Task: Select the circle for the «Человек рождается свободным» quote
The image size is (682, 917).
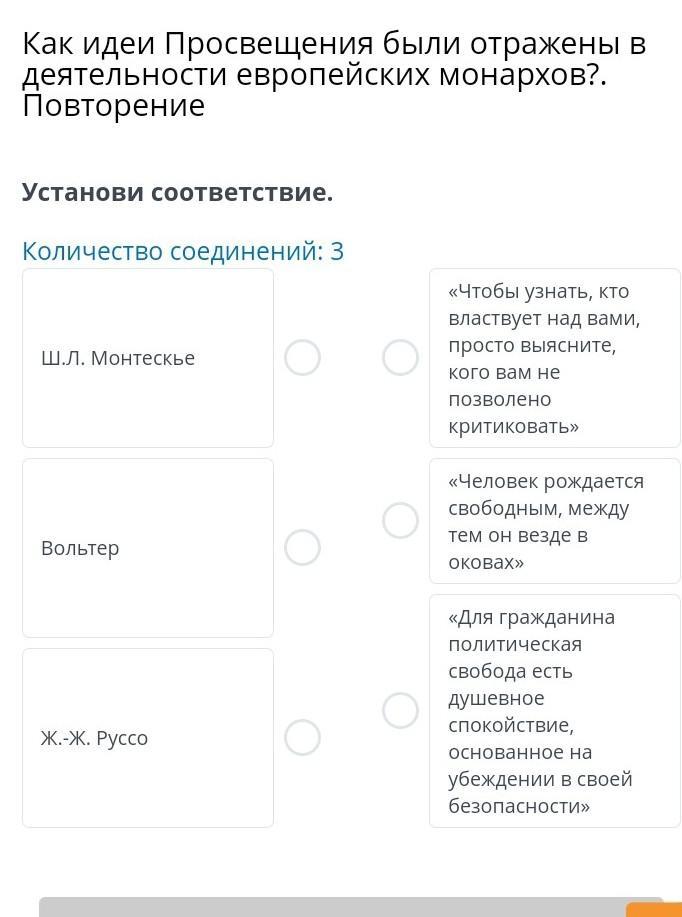Action: [x=401, y=520]
